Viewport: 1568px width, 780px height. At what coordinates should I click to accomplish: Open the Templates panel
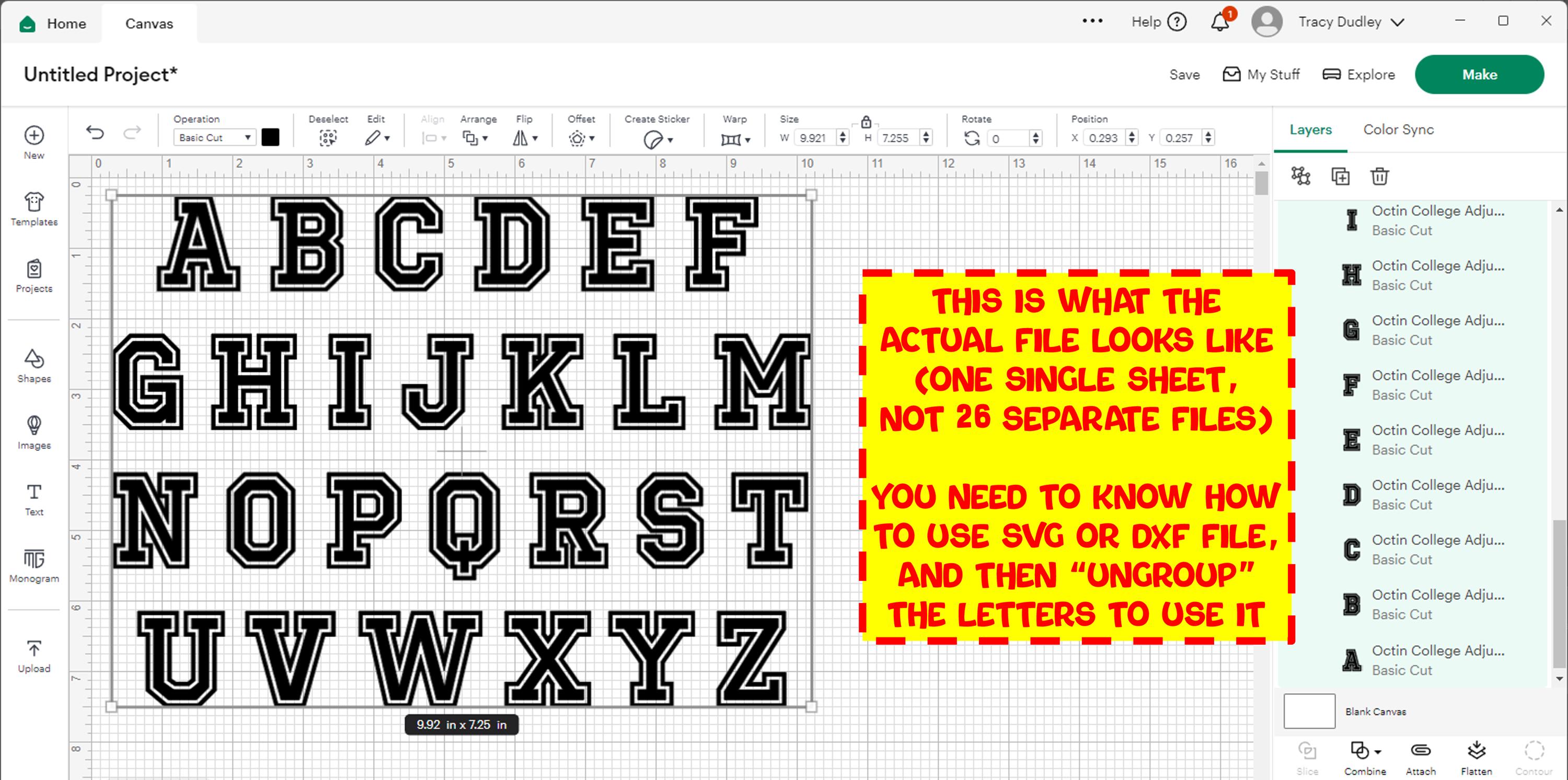(x=34, y=208)
